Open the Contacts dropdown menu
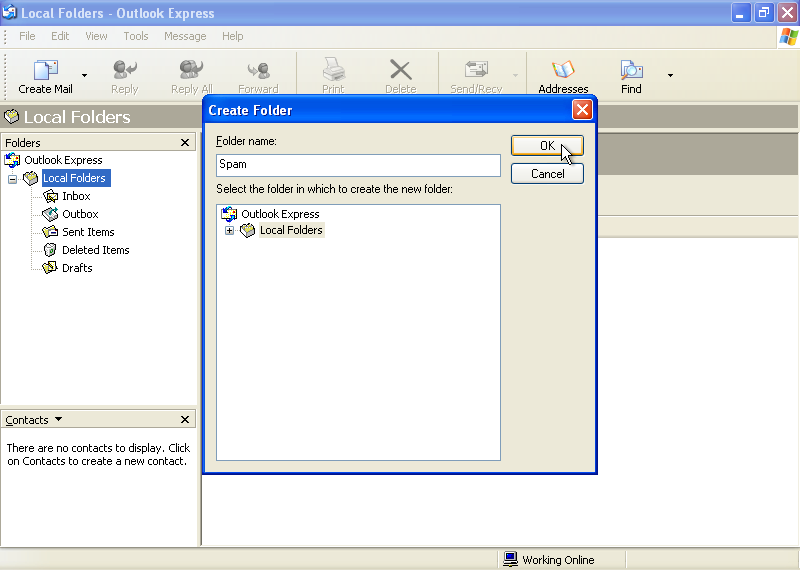800x570 pixels. [x=58, y=419]
